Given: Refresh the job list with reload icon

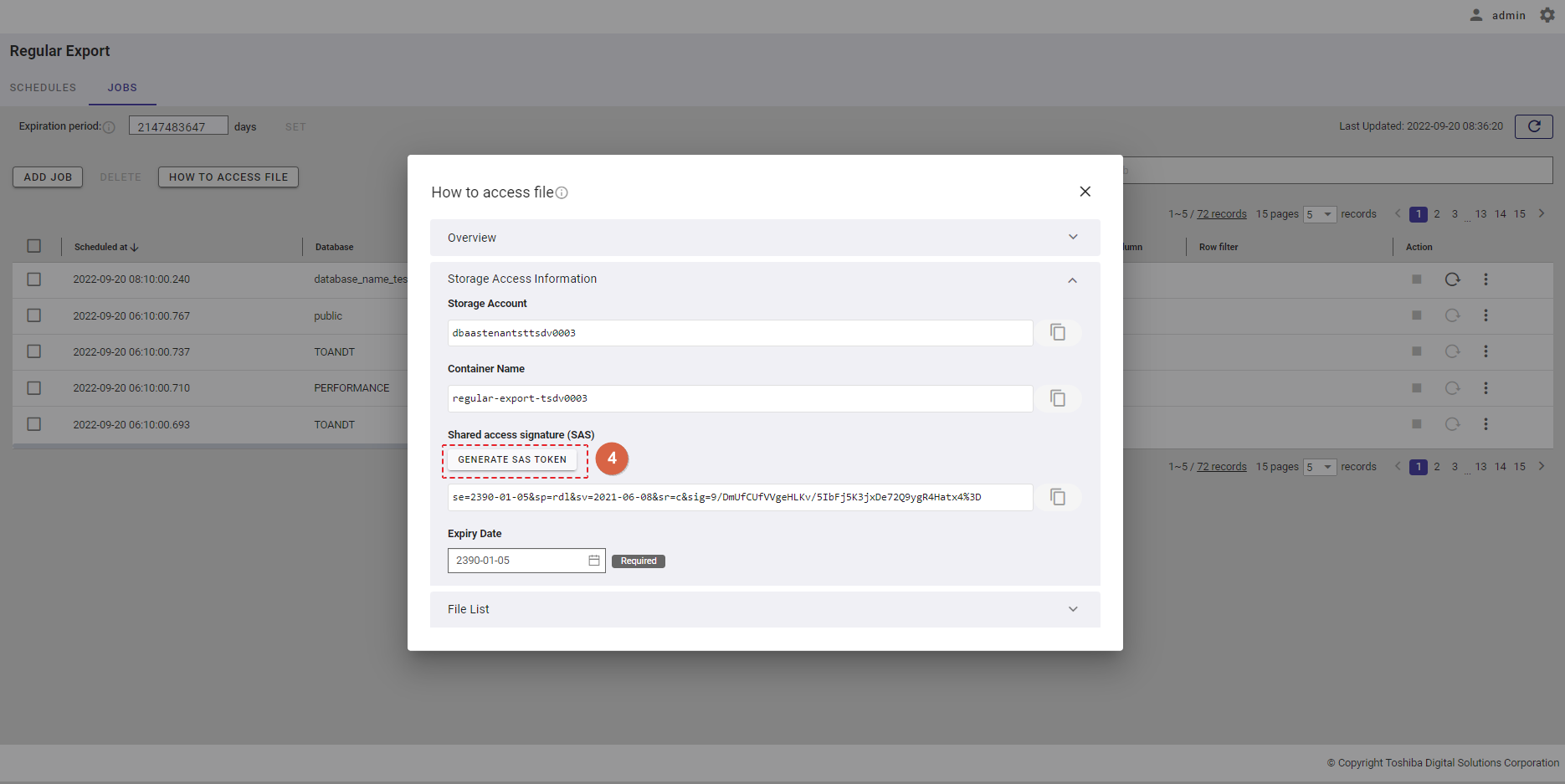Looking at the screenshot, I should tap(1533, 126).
